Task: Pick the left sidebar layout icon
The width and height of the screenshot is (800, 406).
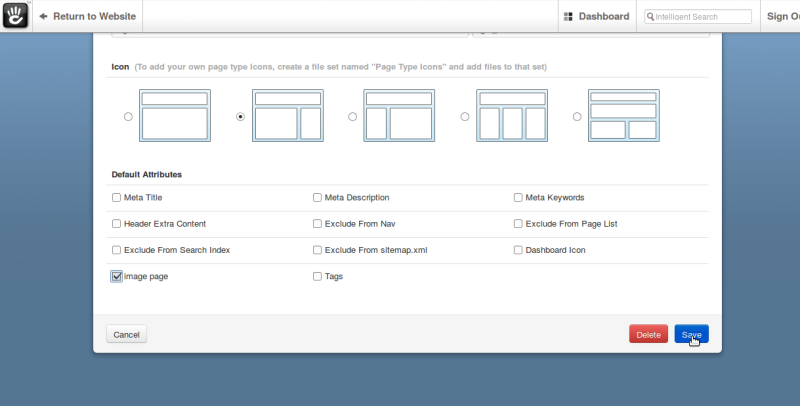Action: tap(399, 116)
